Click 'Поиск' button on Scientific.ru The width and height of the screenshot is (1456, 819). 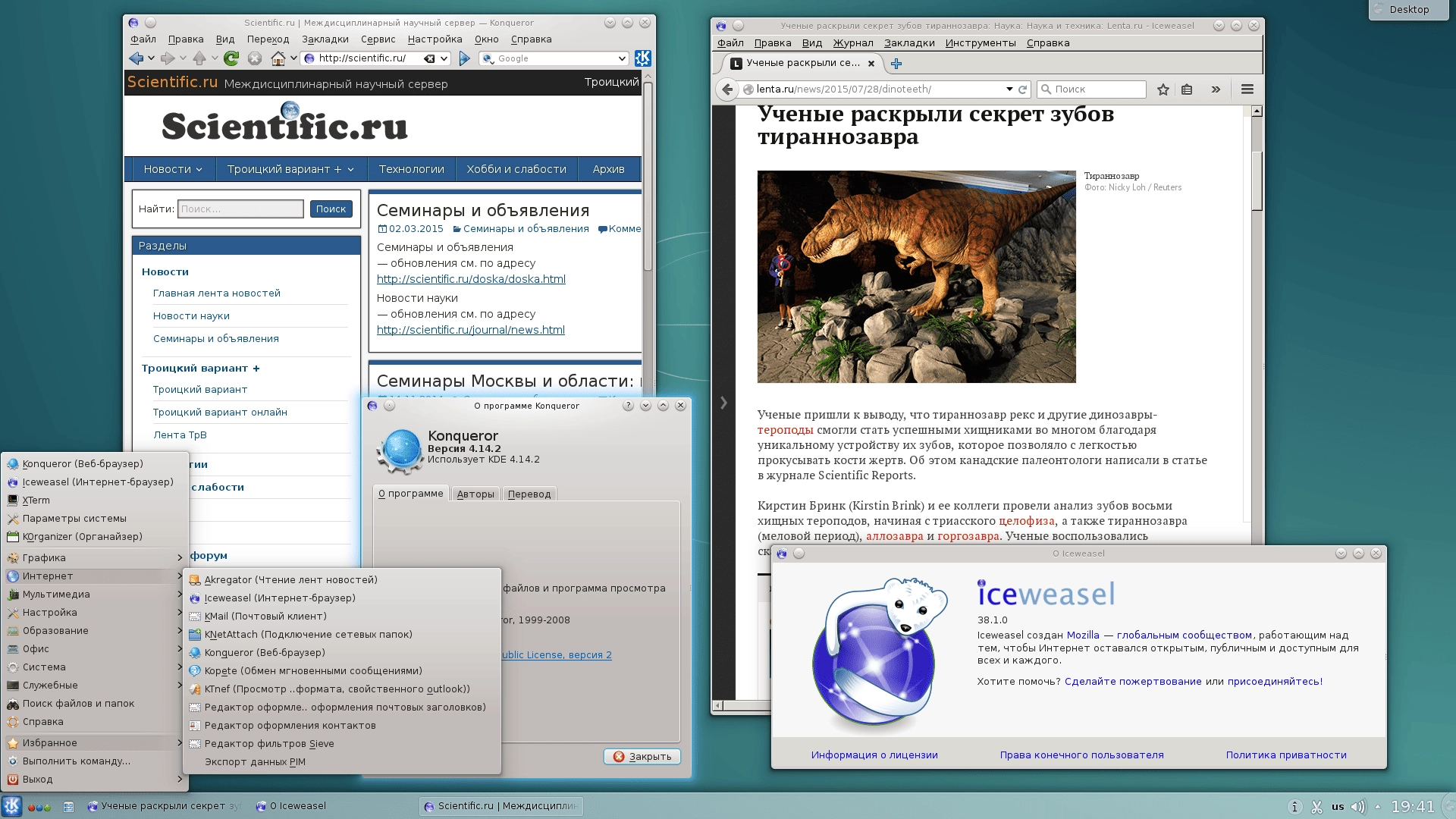point(331,209)
